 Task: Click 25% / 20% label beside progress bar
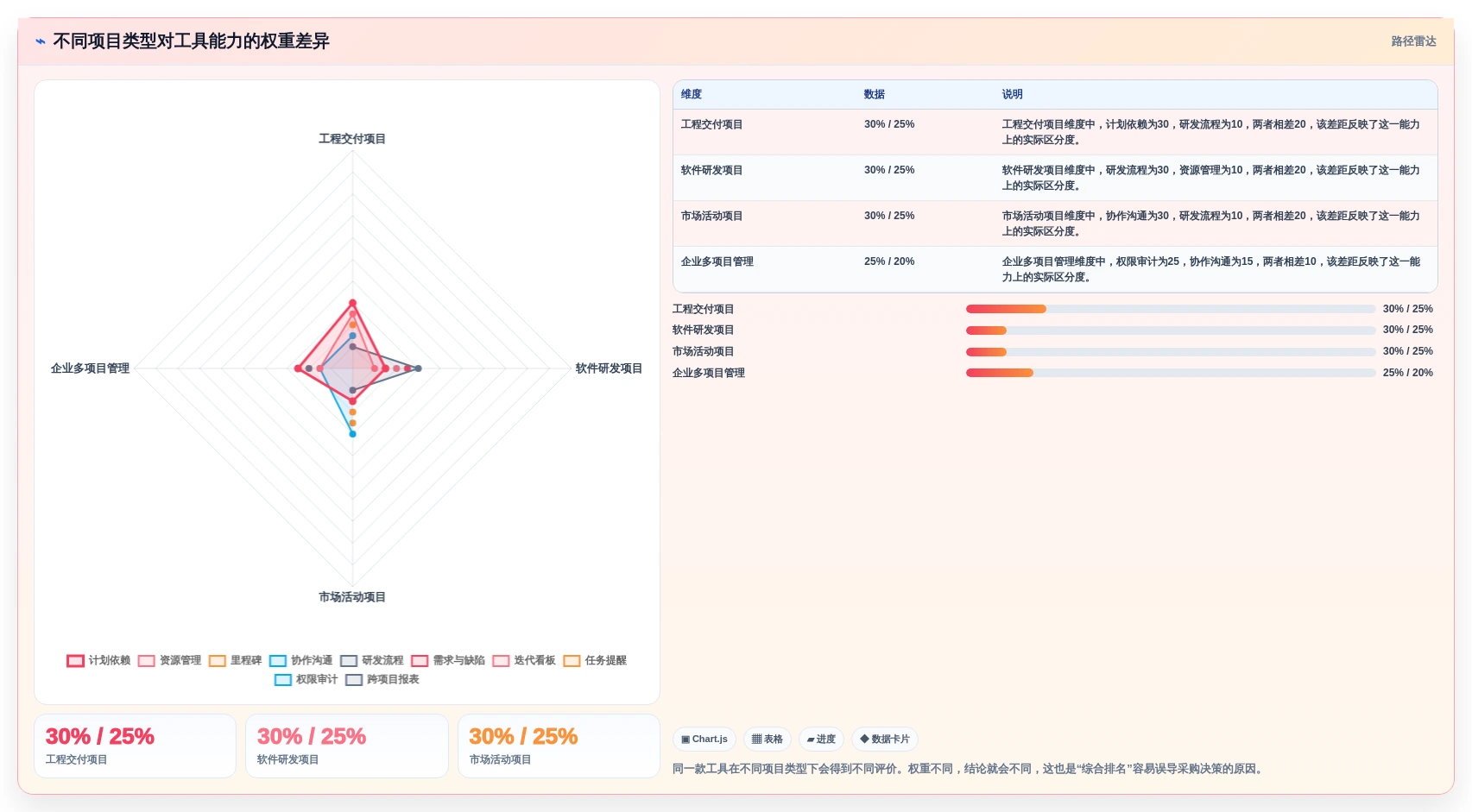[x=1407, y=373]
